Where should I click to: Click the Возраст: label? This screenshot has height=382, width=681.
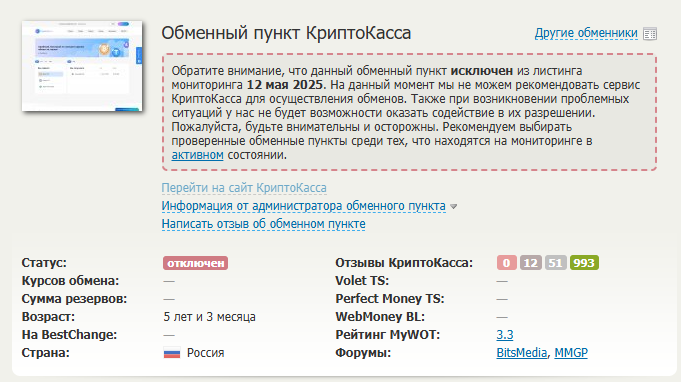[48, 317]
